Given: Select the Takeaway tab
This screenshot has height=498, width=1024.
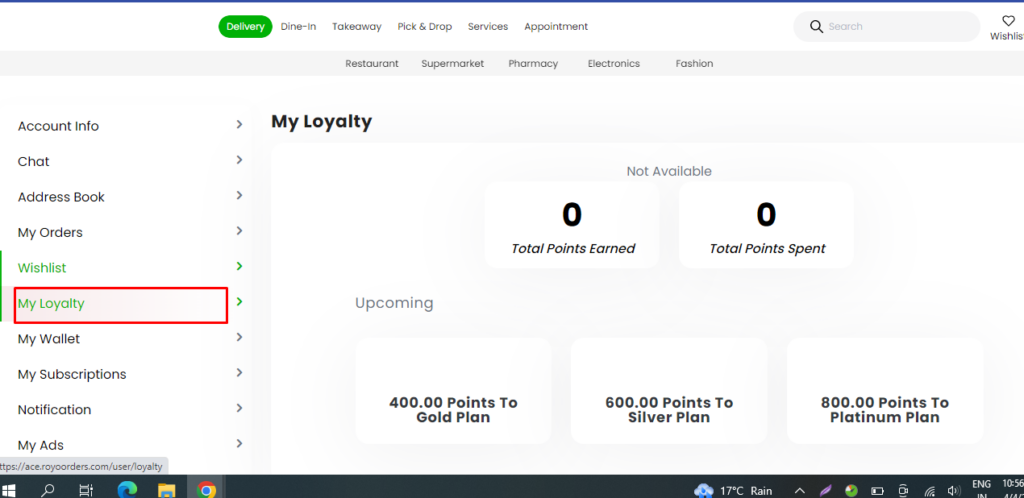Looking at the screenshot, I should click(356, 27).
